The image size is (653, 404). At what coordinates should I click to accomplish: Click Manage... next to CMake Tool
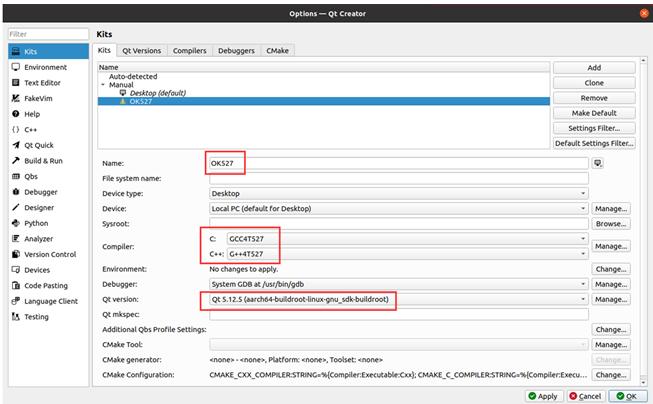pos(611,344)
